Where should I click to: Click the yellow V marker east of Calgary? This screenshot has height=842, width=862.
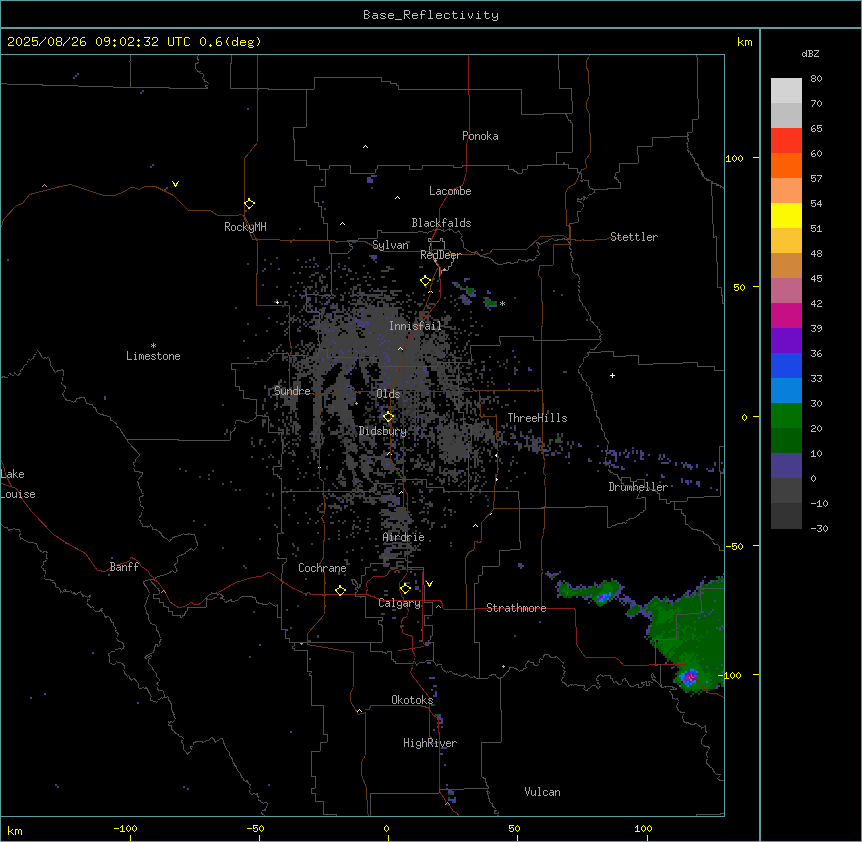click(429, 584)
